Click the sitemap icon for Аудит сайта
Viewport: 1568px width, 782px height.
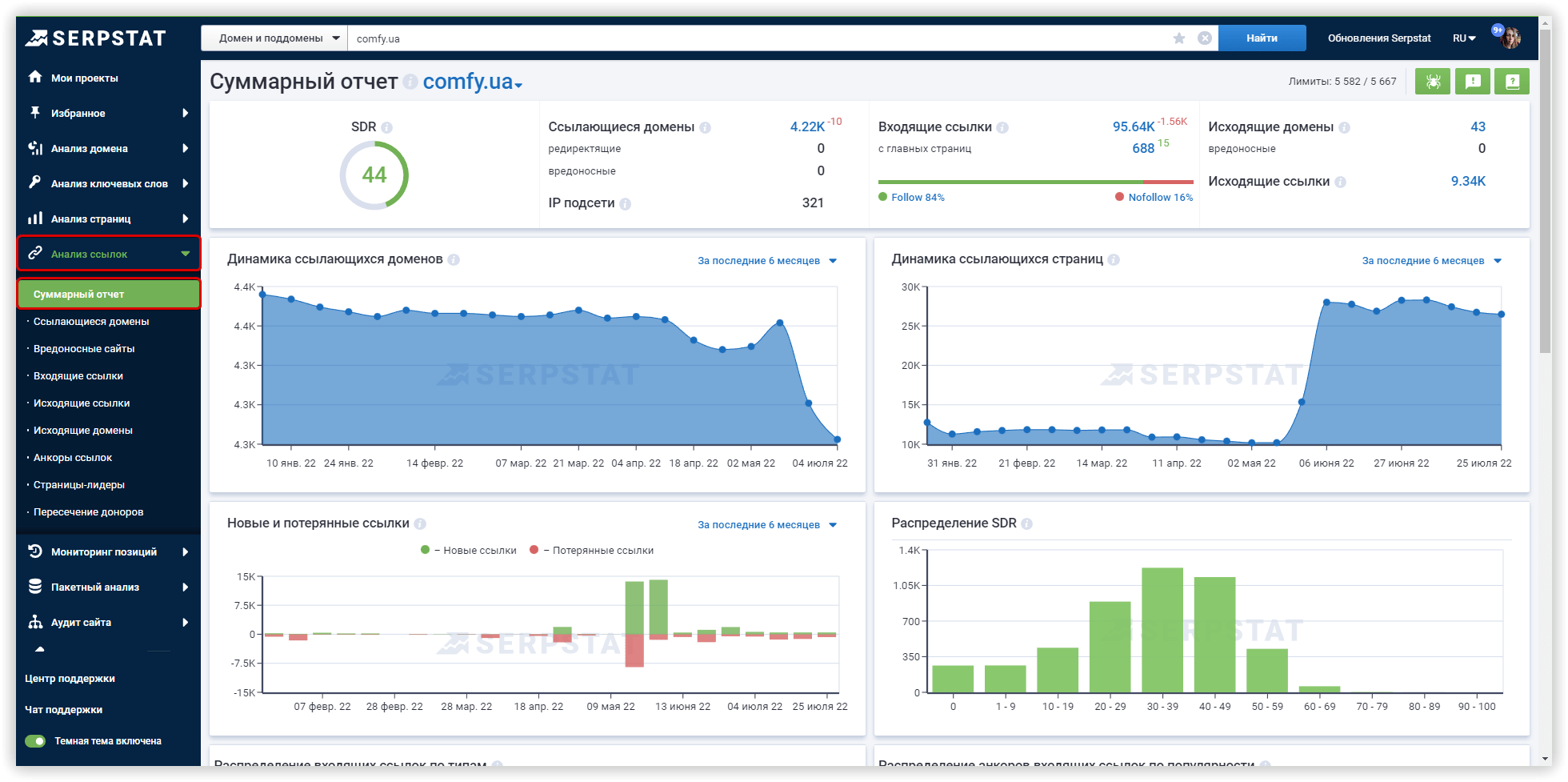[x=34, y=621]
